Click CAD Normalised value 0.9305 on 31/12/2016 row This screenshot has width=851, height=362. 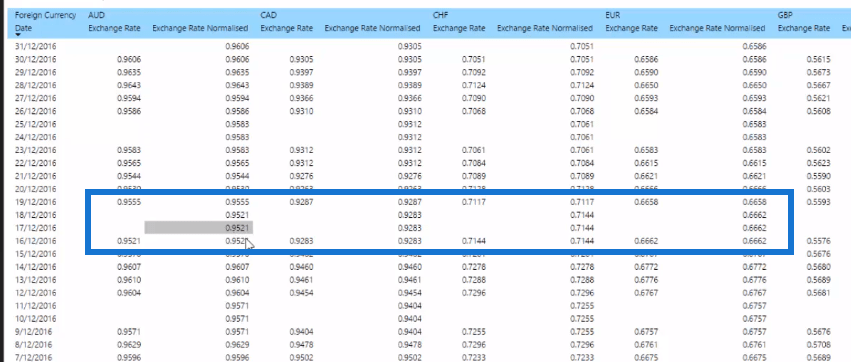(409, 47)
